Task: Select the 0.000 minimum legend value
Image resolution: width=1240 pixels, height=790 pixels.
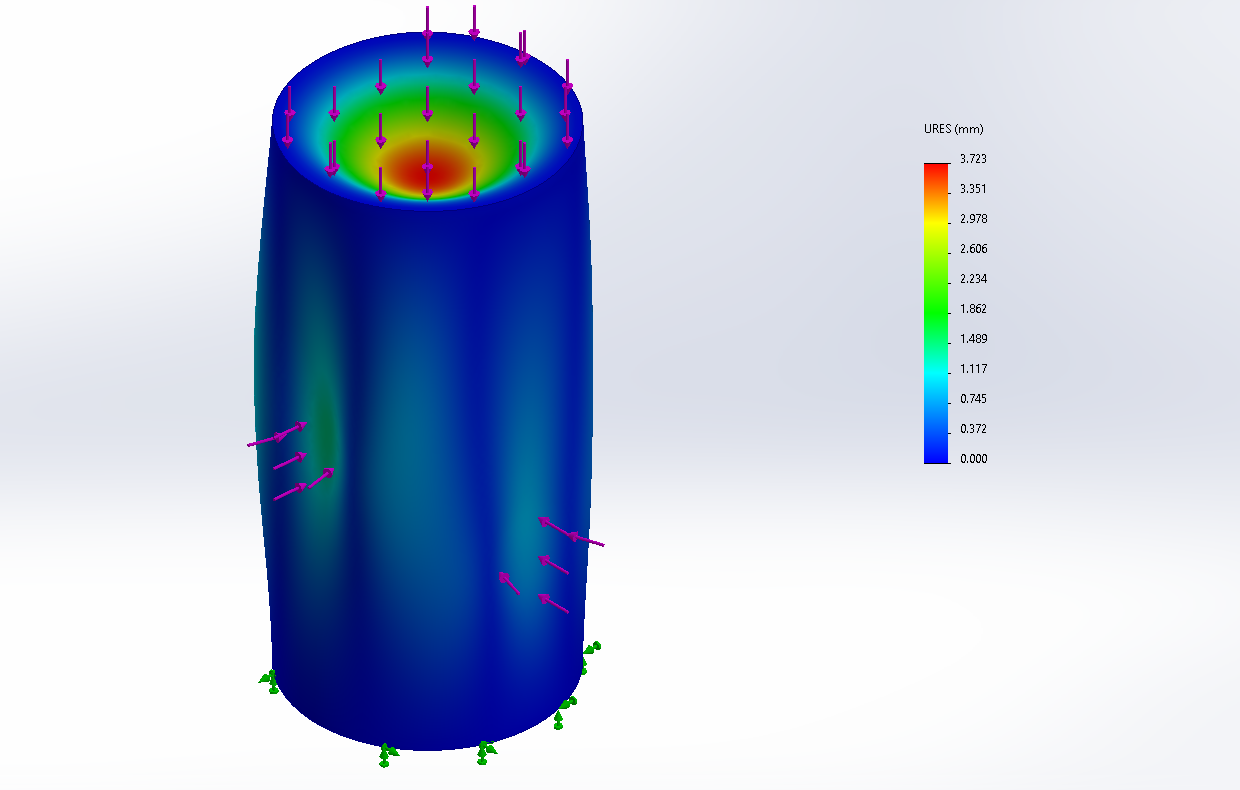Action: point(973,459)
